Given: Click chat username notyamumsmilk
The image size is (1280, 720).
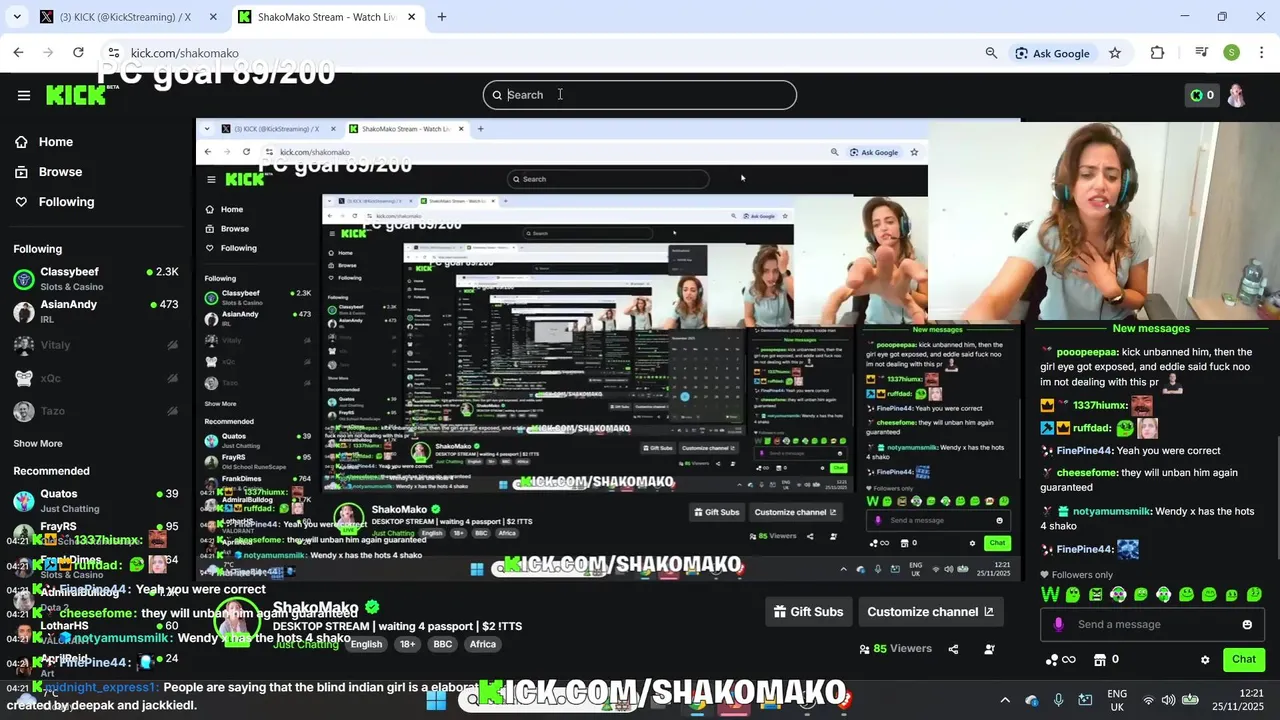Looking at the screenshot, I should [x=1112, y=512].
